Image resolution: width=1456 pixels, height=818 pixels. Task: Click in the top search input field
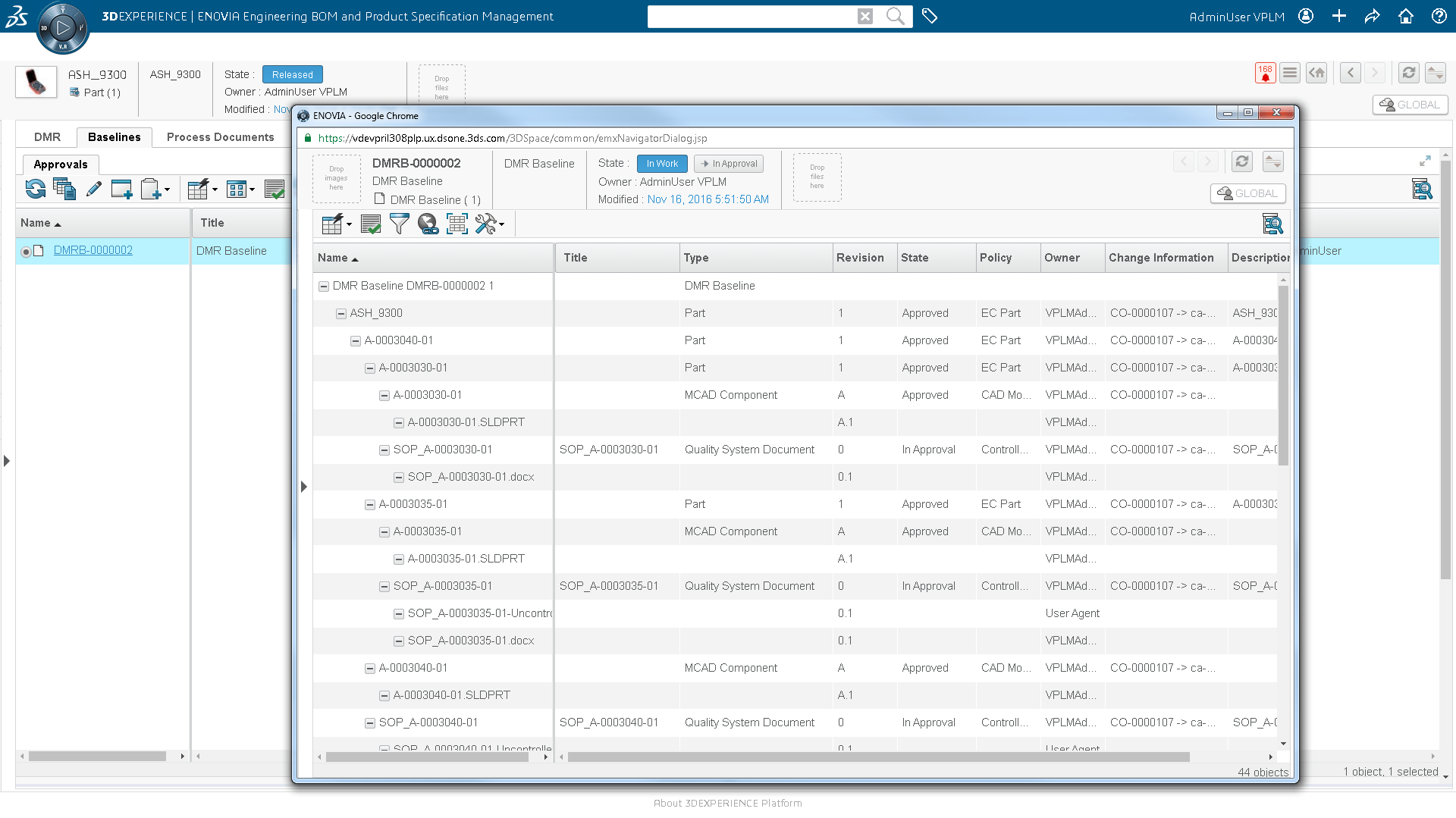[752, 16]
